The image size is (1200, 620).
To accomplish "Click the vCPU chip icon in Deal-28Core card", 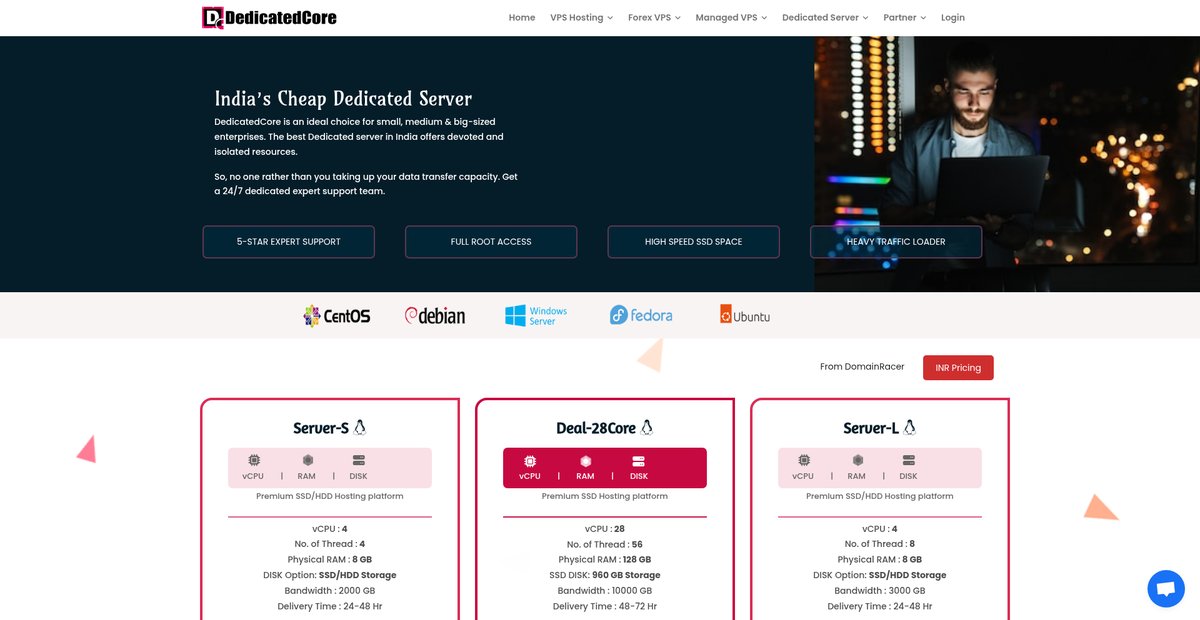I will [x=530, y=460].
